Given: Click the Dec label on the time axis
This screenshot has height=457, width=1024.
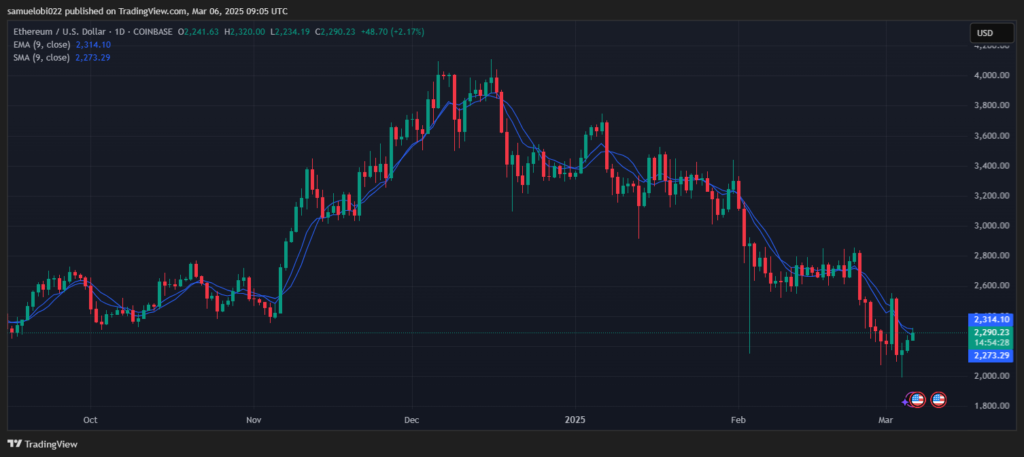Looking at the screenshot, I should [411, 420].
